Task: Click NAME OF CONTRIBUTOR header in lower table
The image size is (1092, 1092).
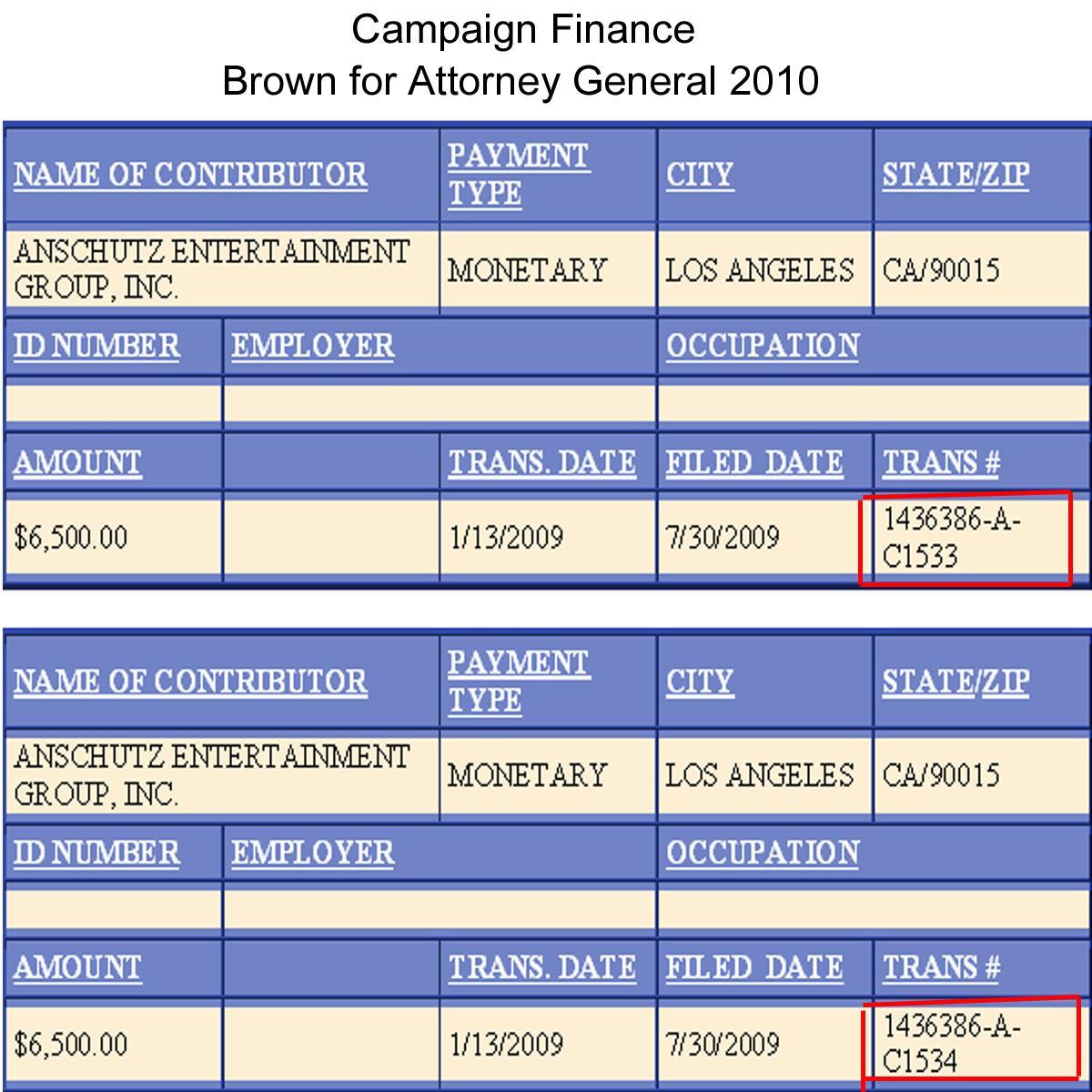Action: pyautogui.click(x=190, y=682)
